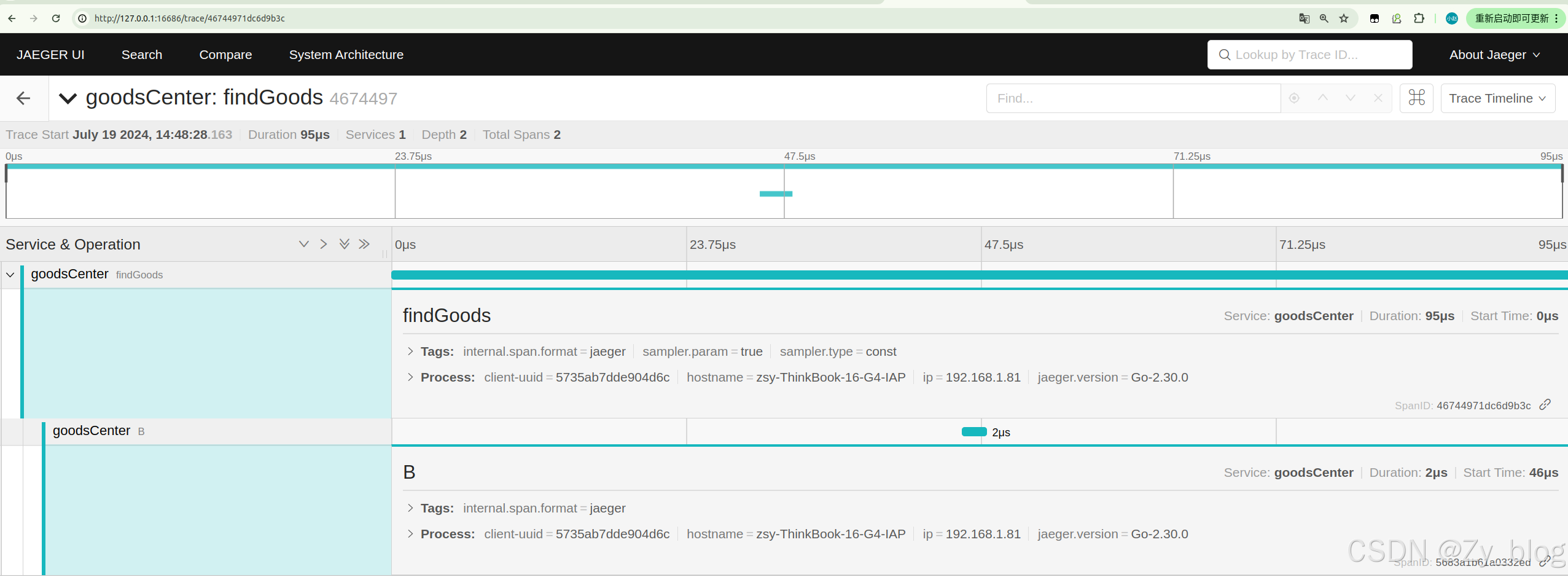
Task: Go back to search results arrow
Action: pos(23,98)
